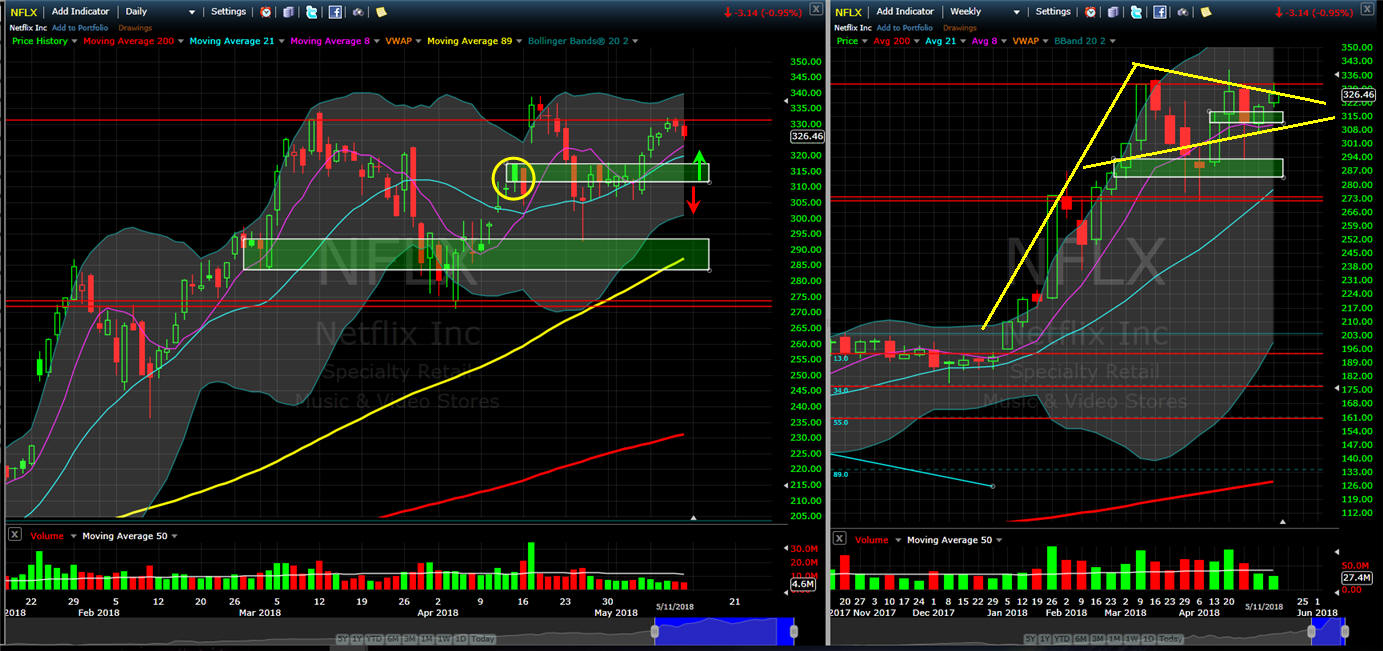Close the Daily chart window with X
This screenshot has width=1383, height=651.
tap(816, 9)
